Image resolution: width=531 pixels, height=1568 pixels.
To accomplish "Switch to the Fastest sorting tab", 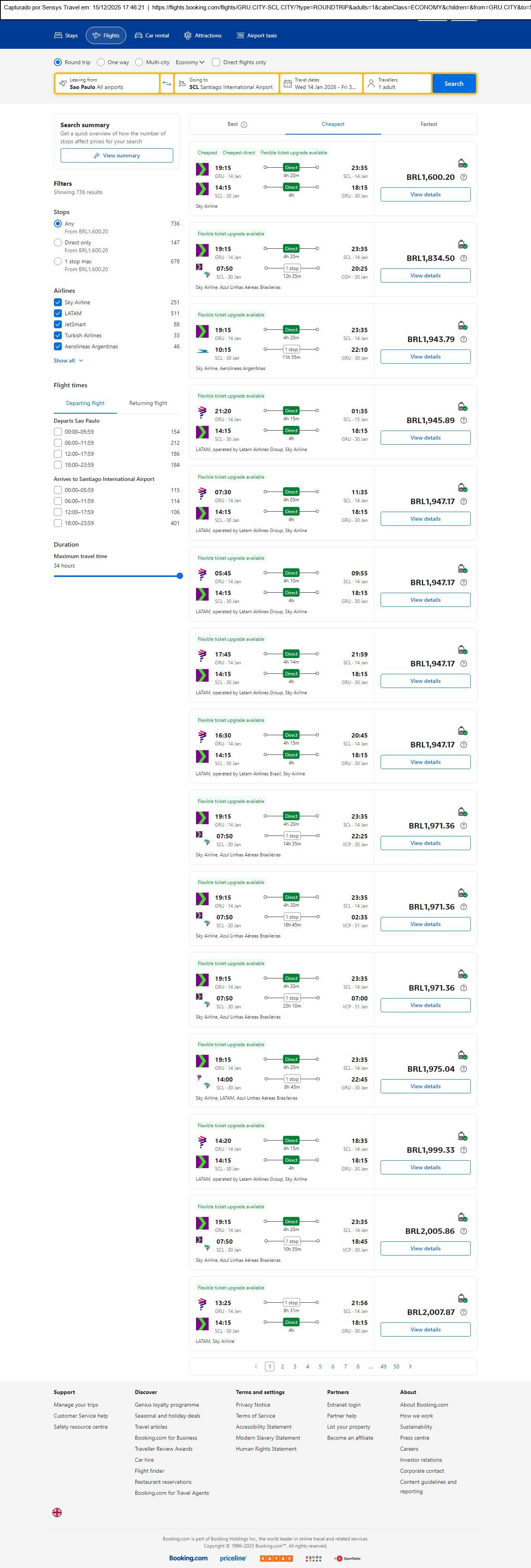I will click(429, 124).
